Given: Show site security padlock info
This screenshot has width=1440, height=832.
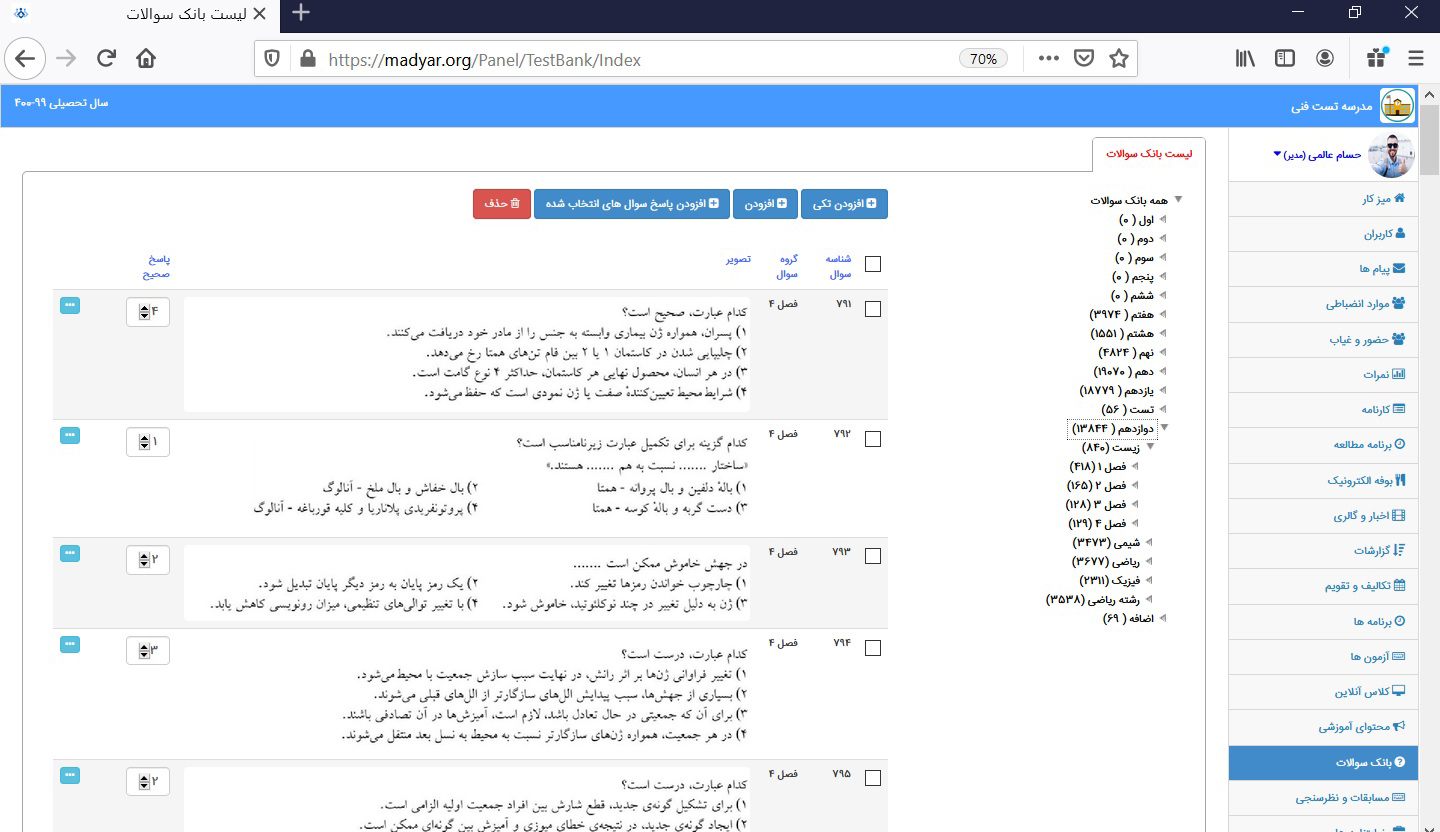Looking at the screenshot, I should [307, 59].
